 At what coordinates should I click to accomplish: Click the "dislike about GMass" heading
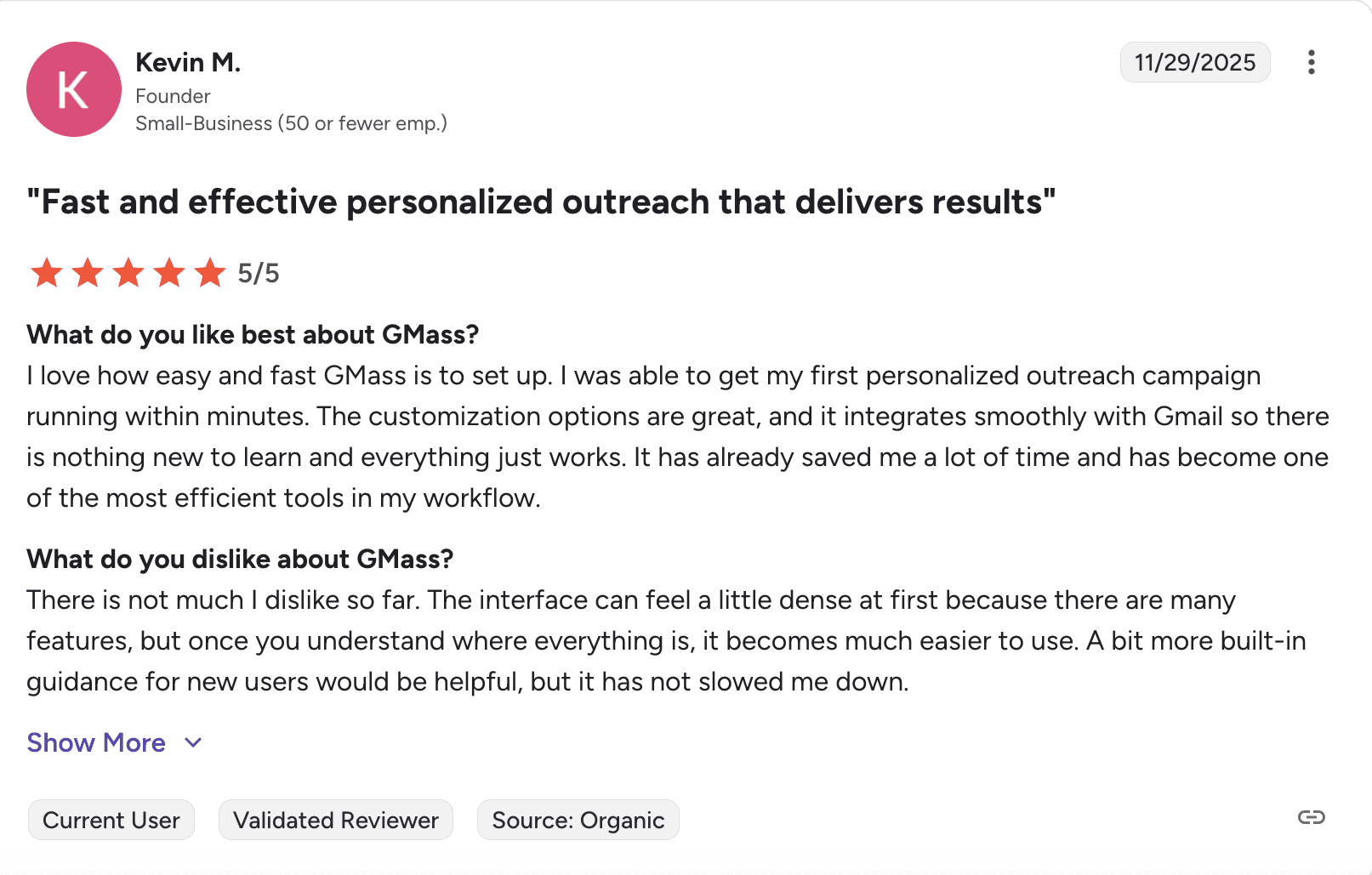pos(240,559)
